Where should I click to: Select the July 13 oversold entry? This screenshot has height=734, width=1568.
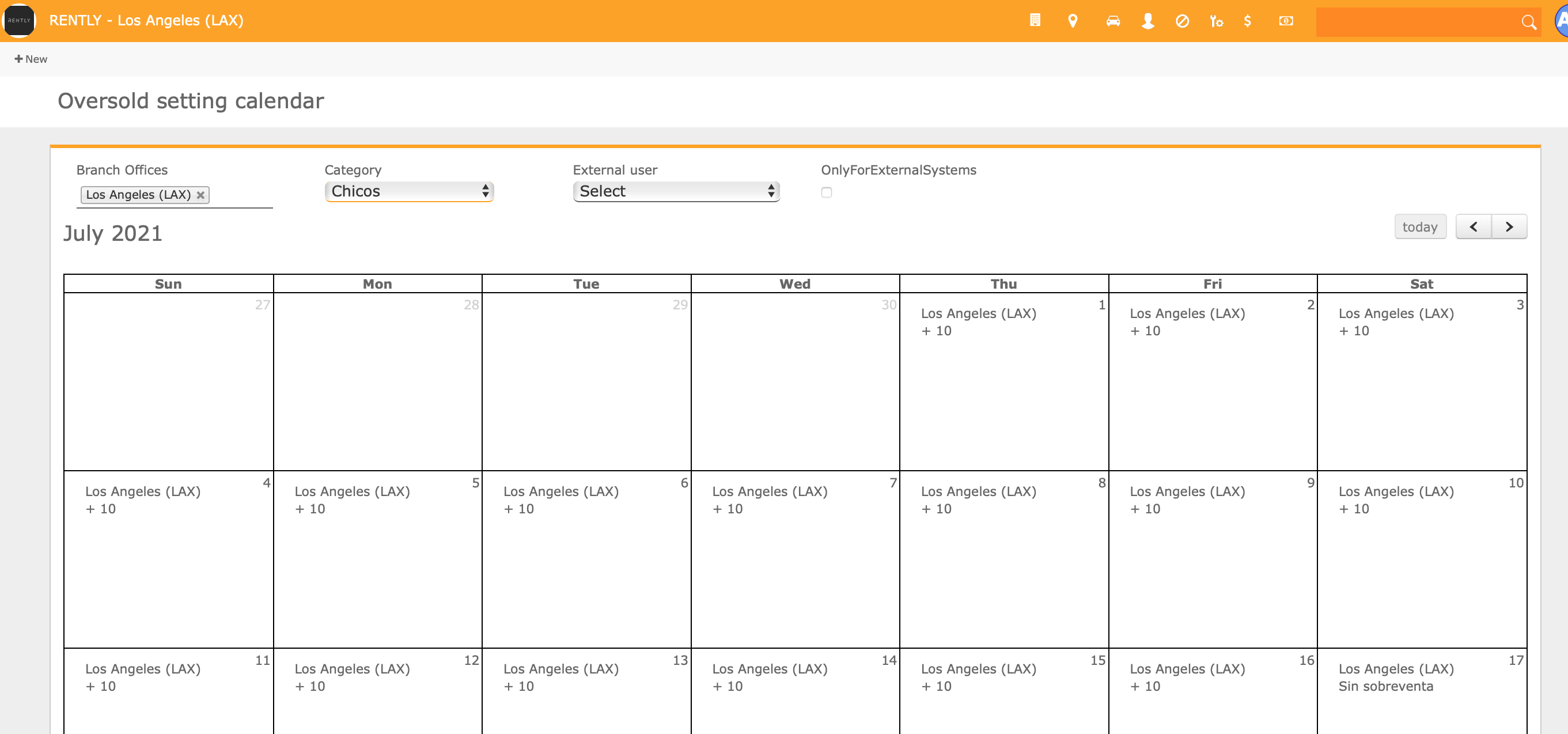click(560, 678)
